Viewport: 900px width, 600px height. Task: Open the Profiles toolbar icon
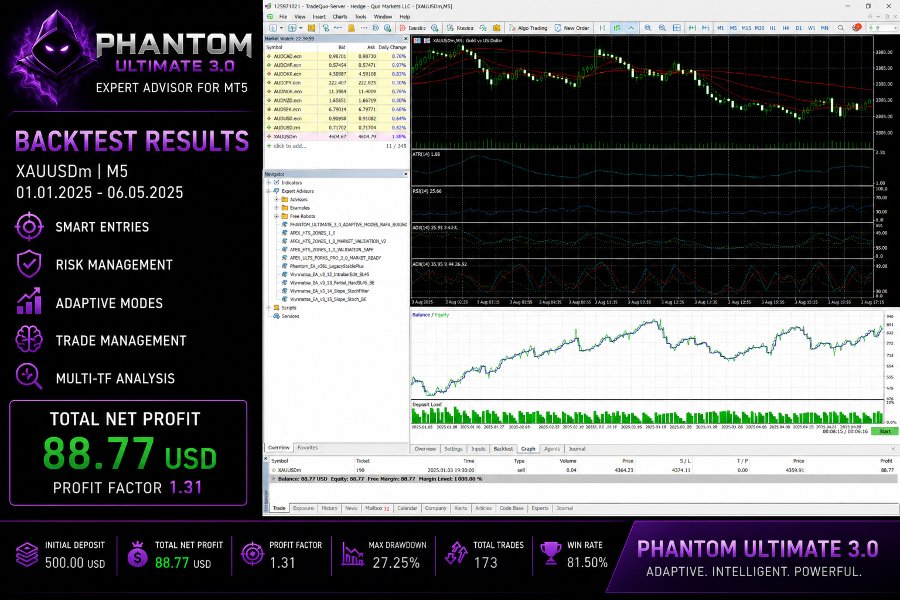[292, 28]
